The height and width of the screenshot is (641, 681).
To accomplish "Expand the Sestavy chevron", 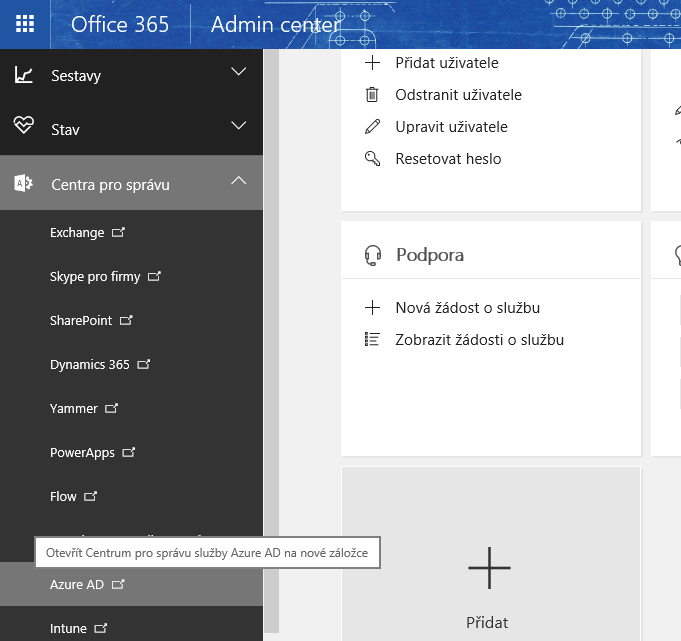I will 238,71.
